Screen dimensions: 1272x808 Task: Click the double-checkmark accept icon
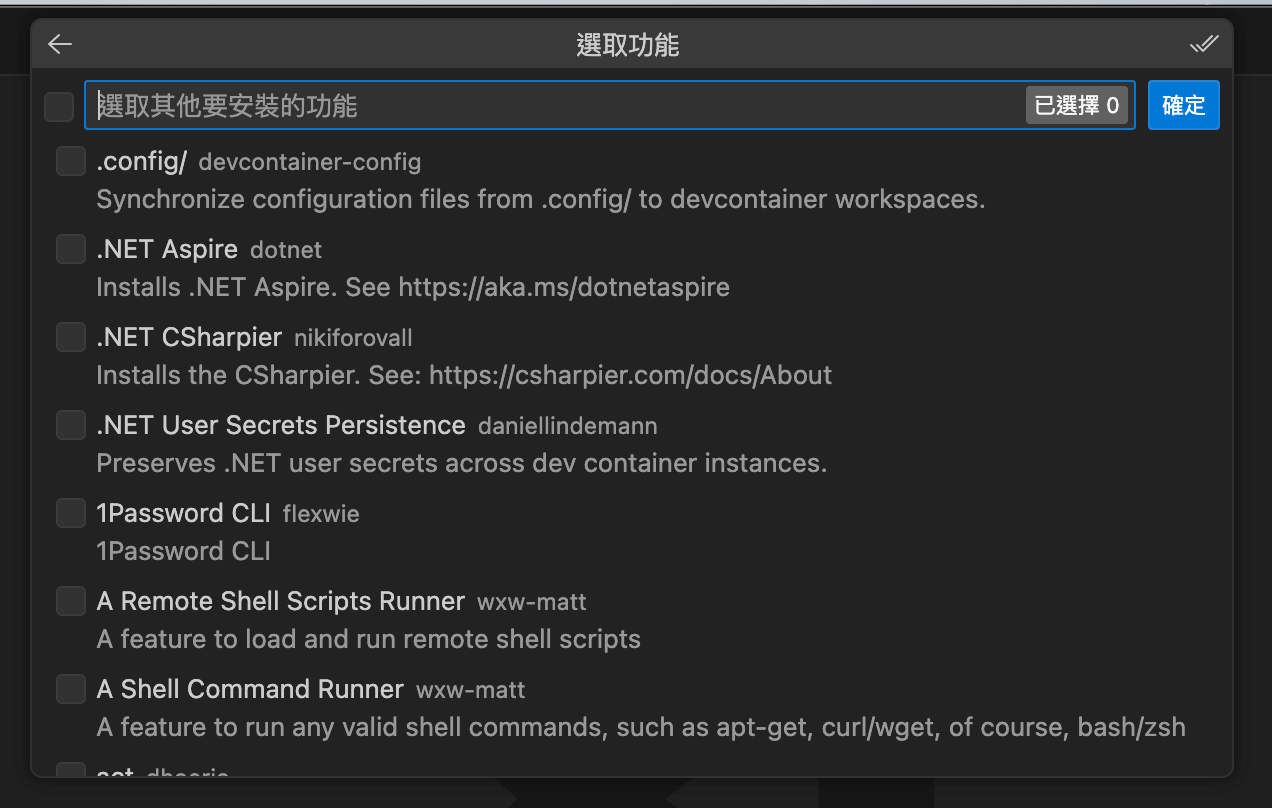tap(1204, 44)
